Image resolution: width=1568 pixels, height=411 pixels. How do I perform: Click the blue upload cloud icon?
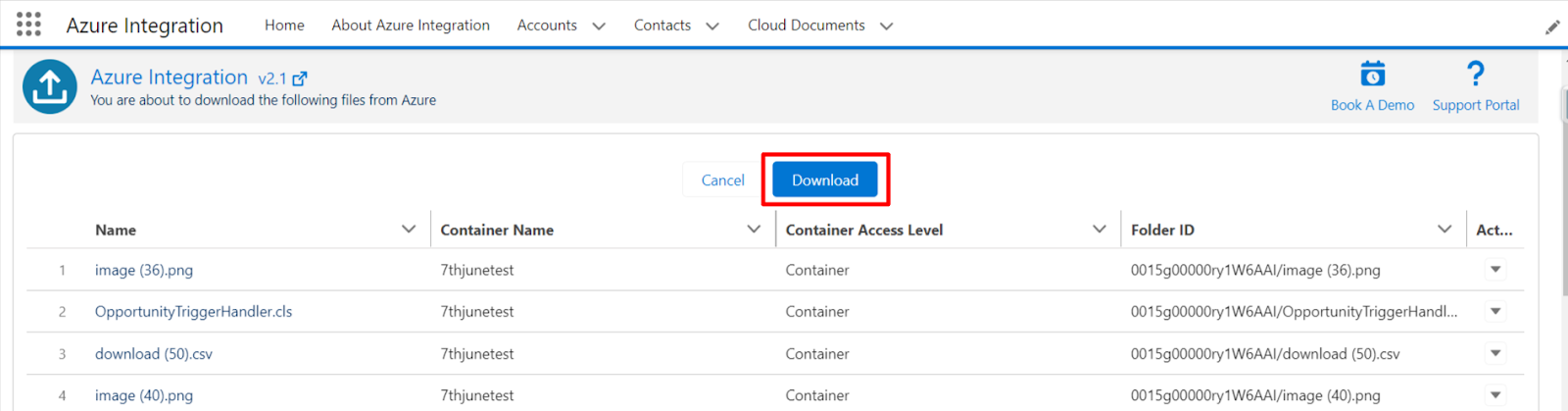click(50, 86)
